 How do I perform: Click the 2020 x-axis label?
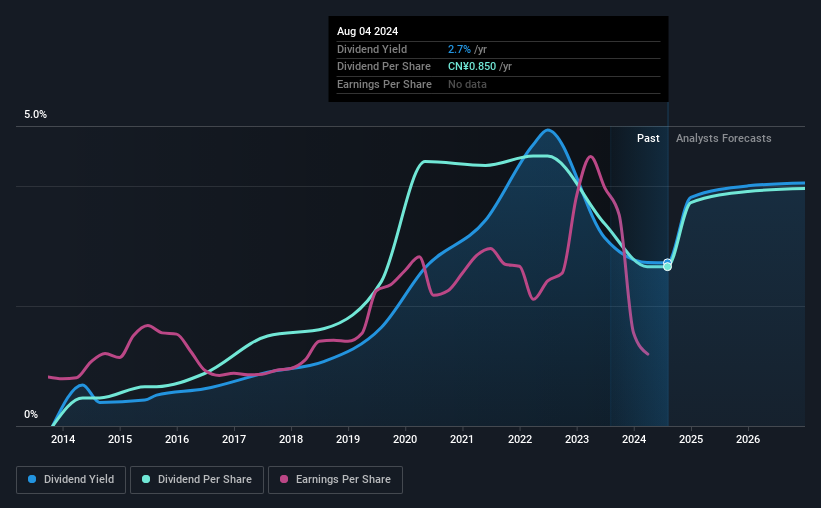coord(405,439)
